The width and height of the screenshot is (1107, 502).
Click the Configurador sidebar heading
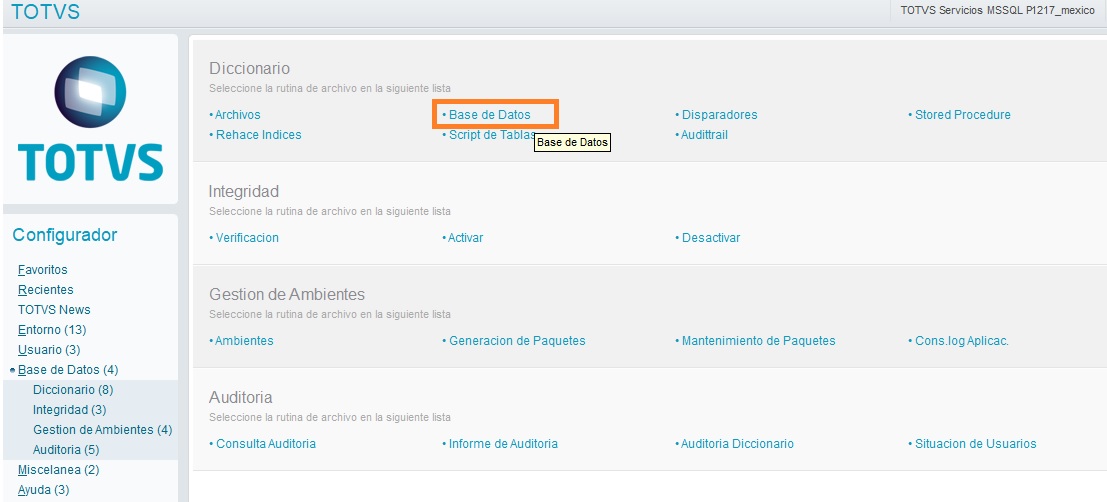click(x=65, y=235)
